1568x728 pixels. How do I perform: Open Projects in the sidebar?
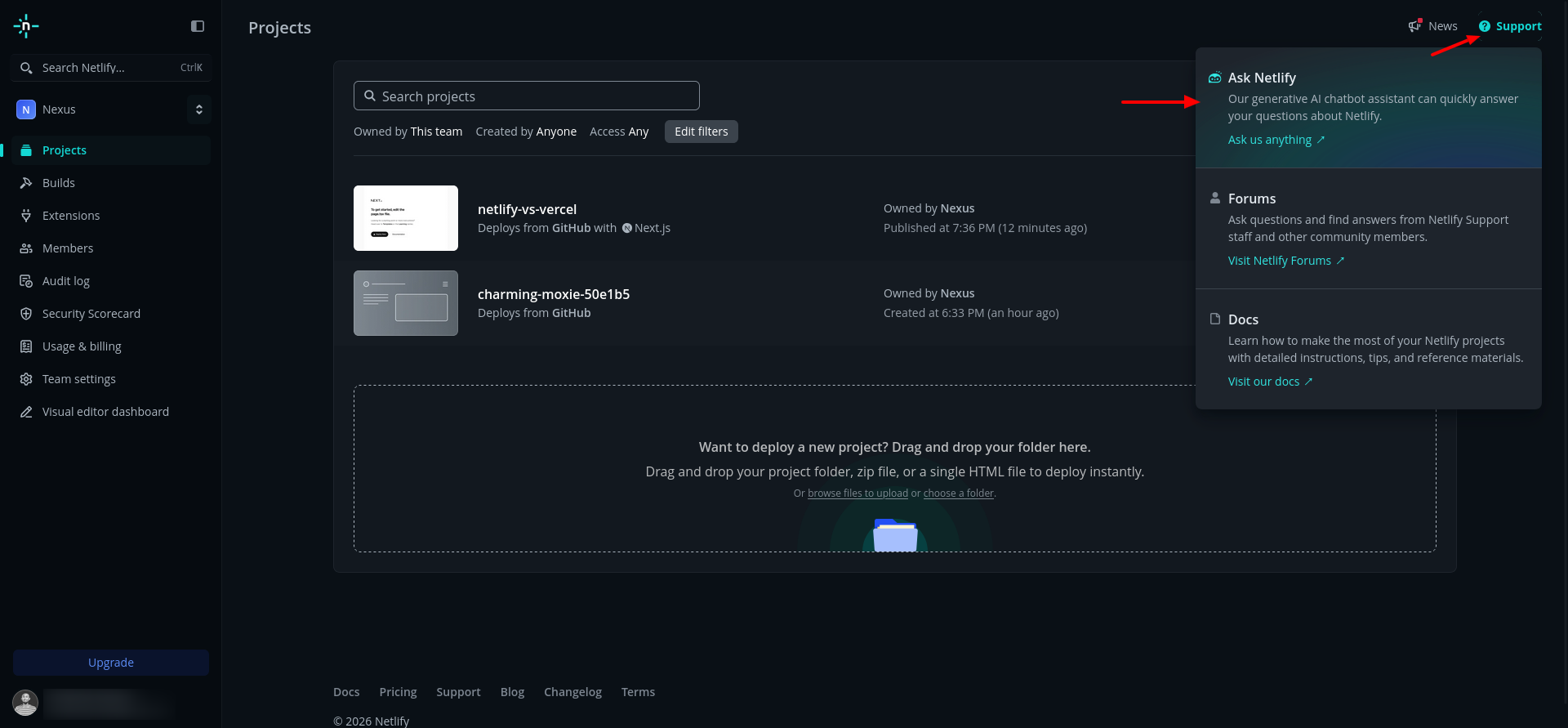(111, 150)
